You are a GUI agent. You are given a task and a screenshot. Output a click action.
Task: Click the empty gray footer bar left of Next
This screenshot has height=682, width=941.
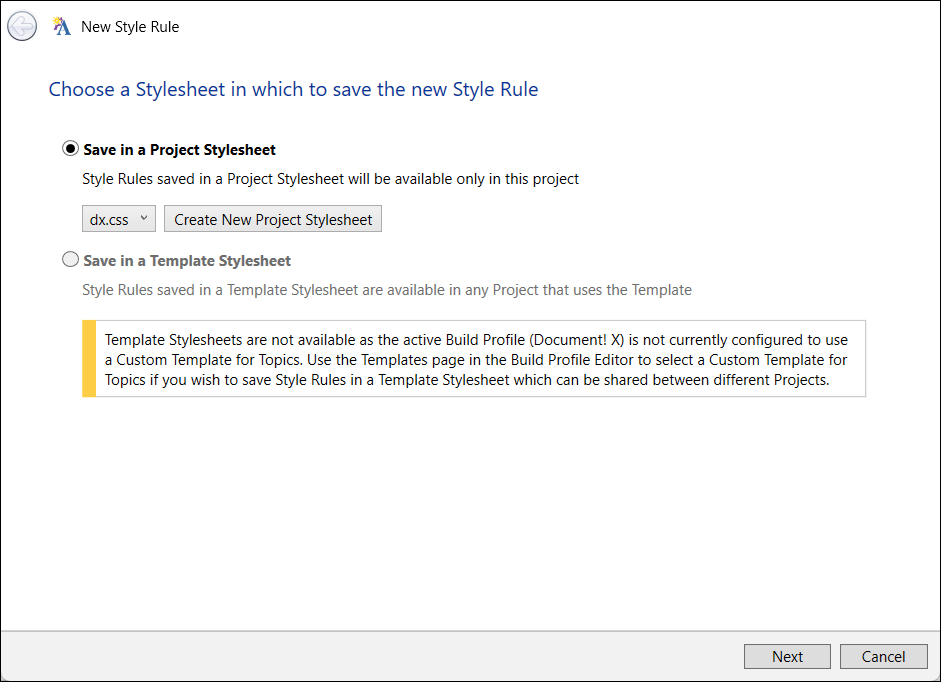pyautogui.click(x=370, y=656)
